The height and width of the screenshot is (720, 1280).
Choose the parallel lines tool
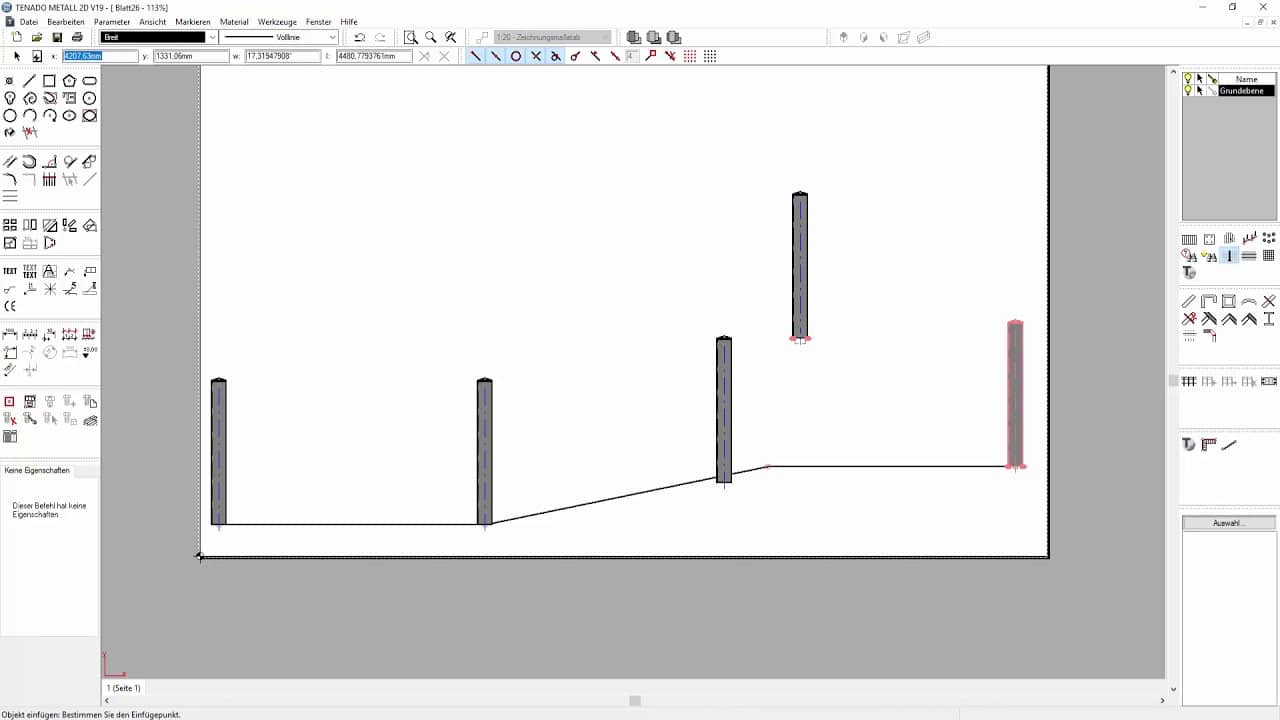tap(10, 161)
